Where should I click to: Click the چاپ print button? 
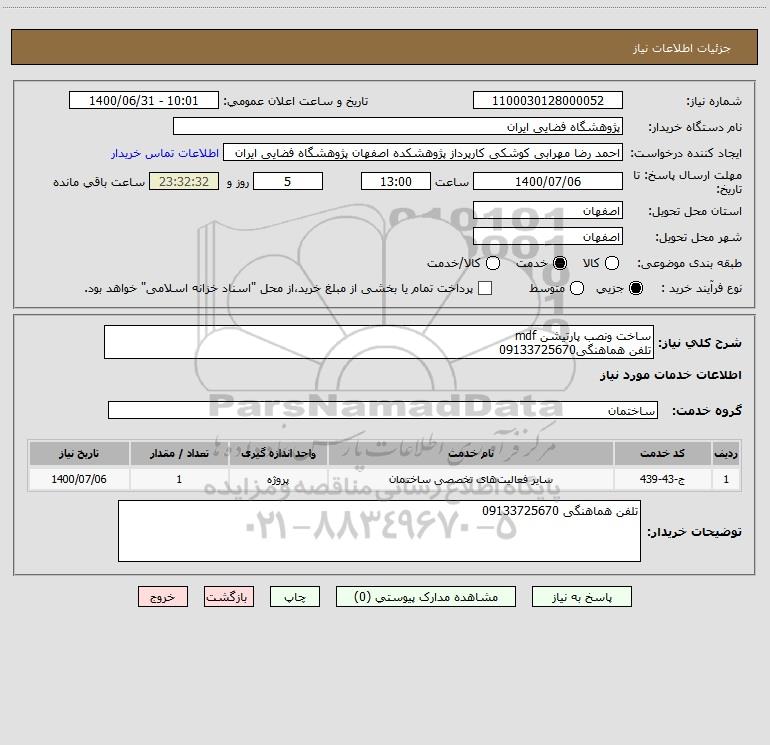point(295,597)
